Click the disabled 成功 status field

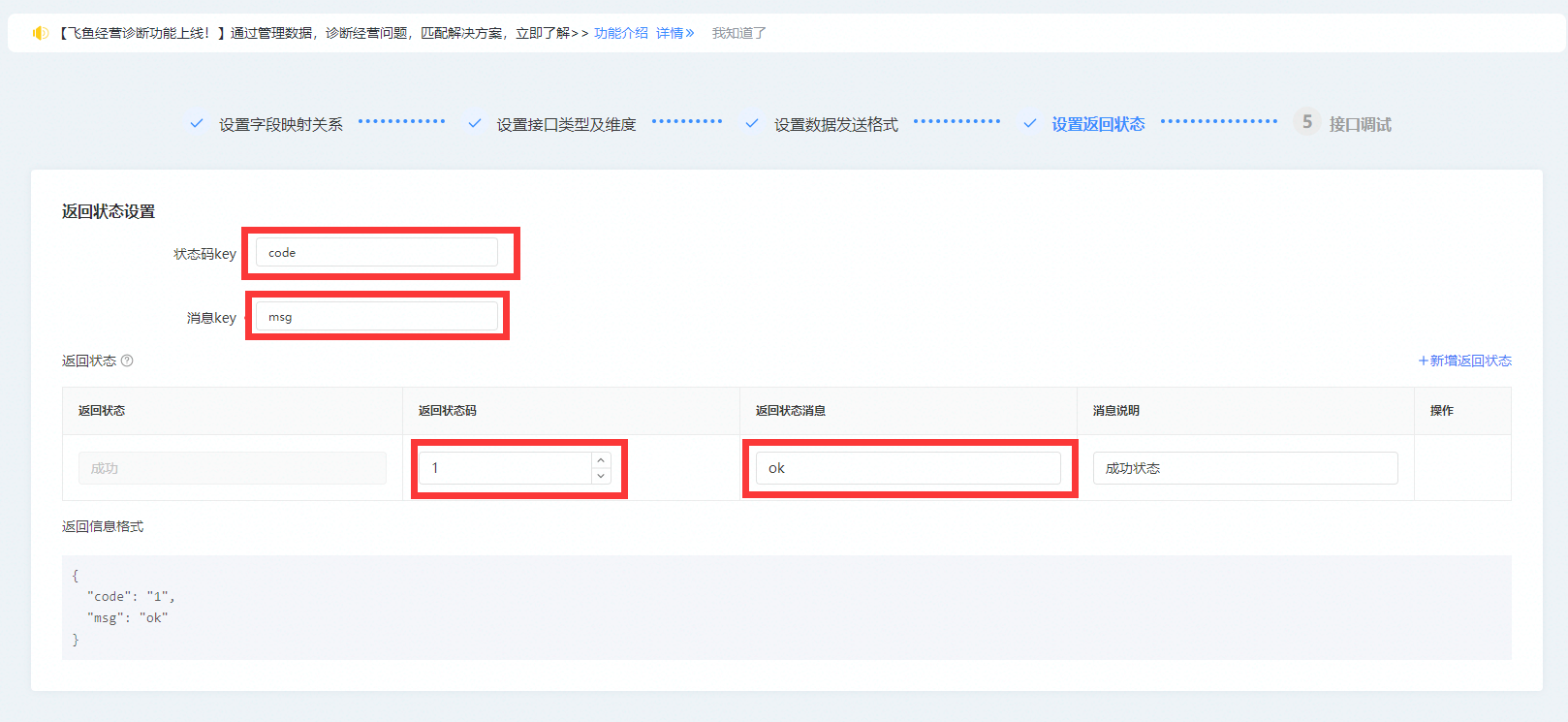233,468
